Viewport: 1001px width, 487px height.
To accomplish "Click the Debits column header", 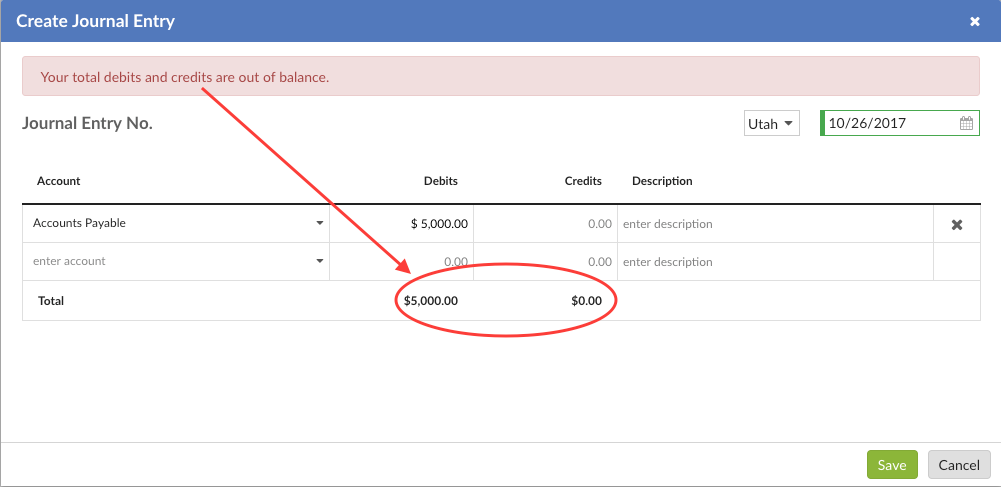I will point(440,181).
